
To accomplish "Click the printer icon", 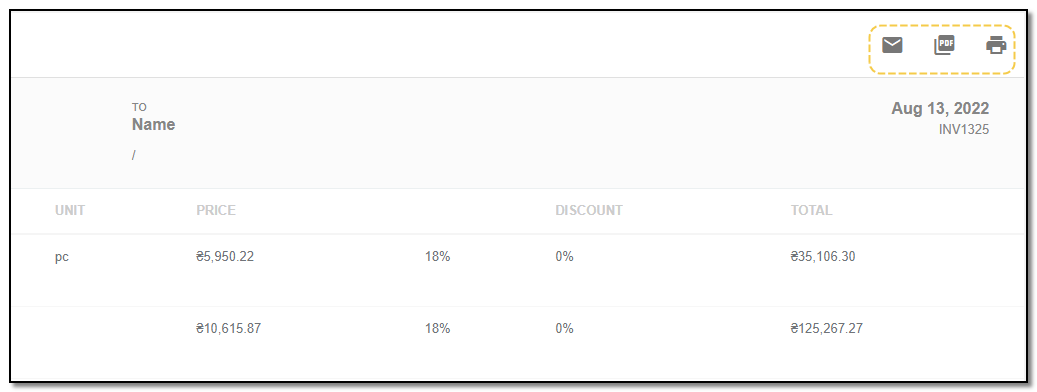I will (996, 46).
